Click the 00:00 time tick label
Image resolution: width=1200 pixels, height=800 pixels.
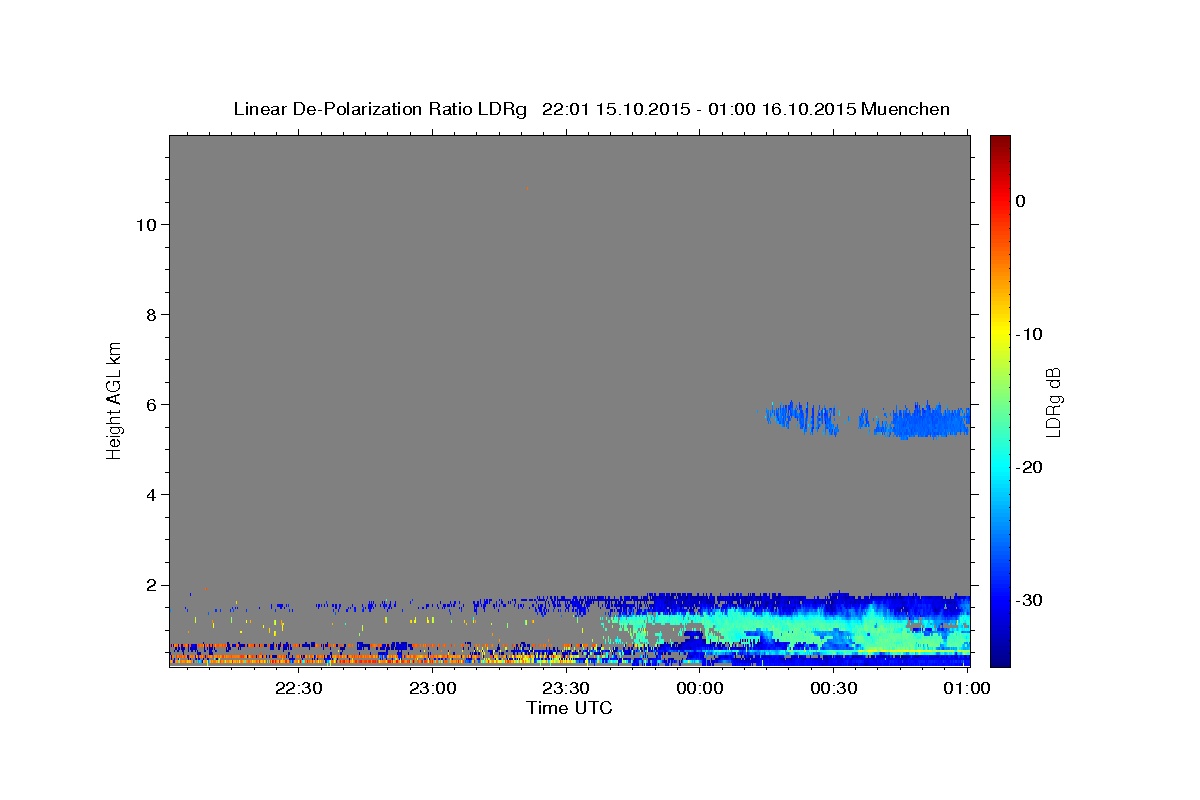(699, 688)
